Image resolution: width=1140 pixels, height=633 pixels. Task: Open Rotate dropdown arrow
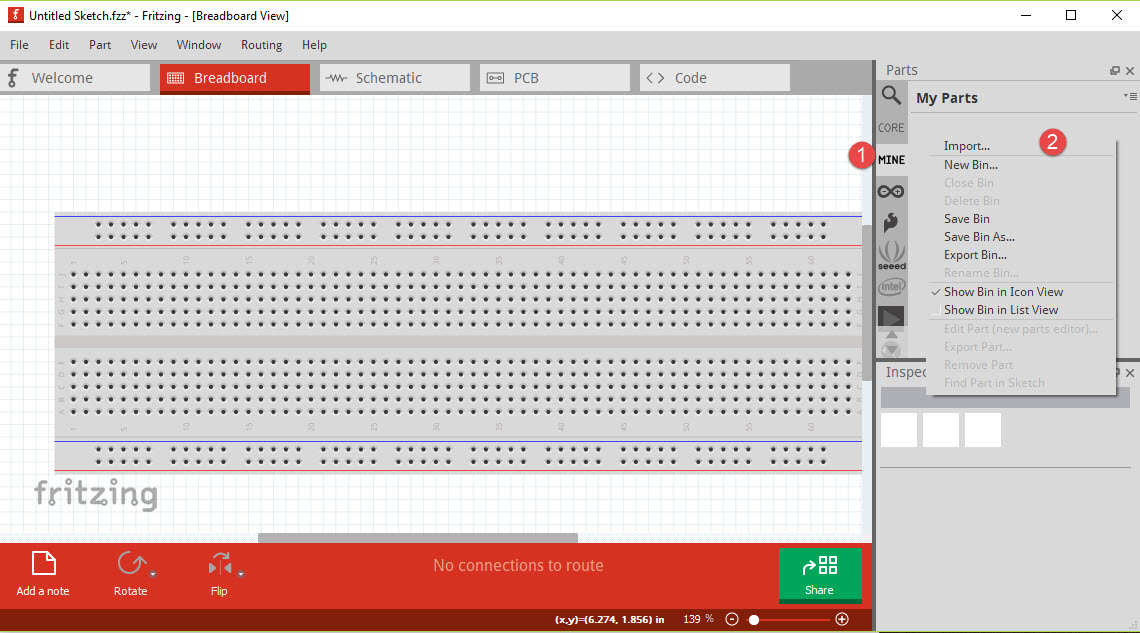[153, 574]
